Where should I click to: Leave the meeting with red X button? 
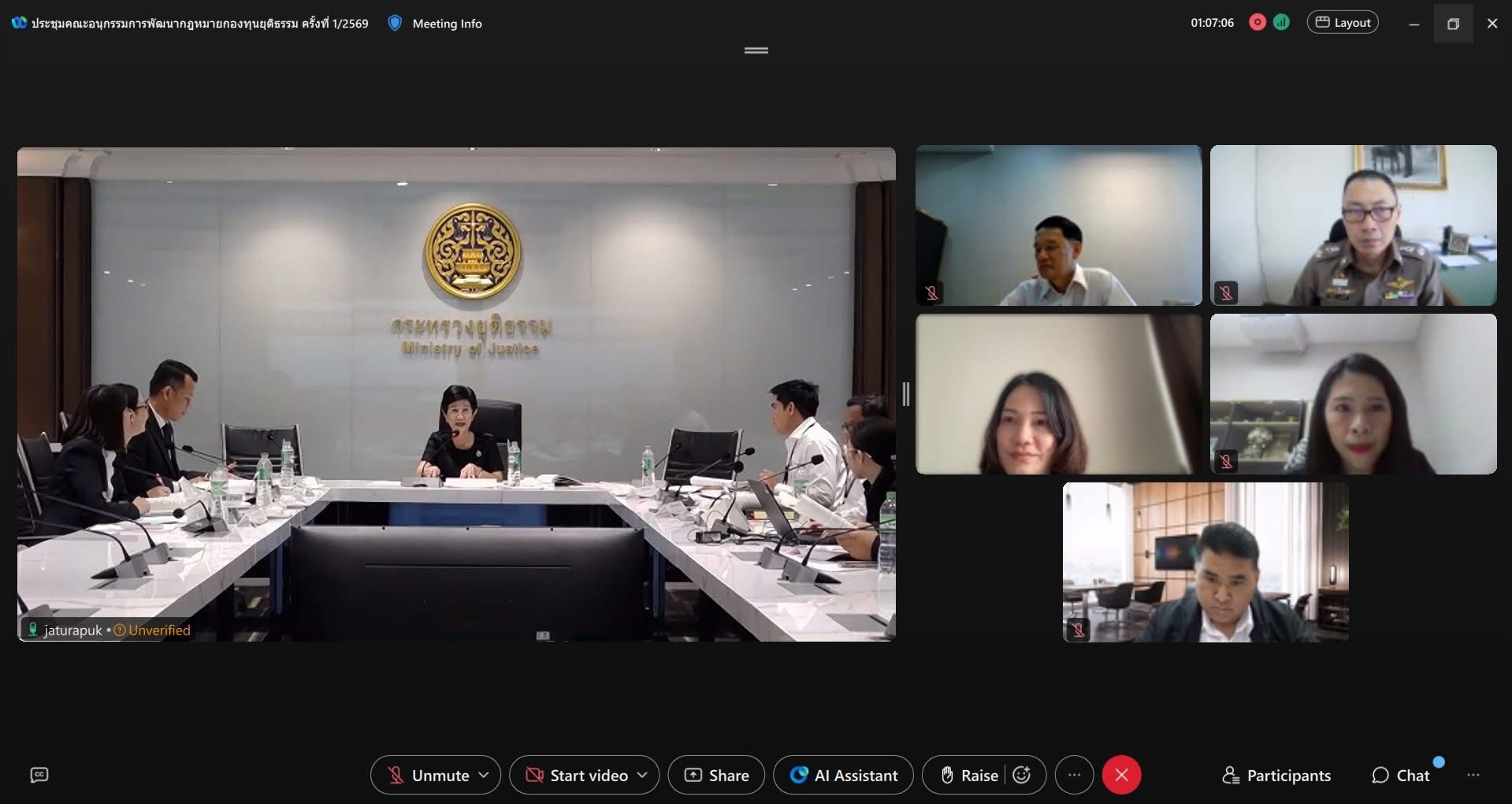point(1121,776)
